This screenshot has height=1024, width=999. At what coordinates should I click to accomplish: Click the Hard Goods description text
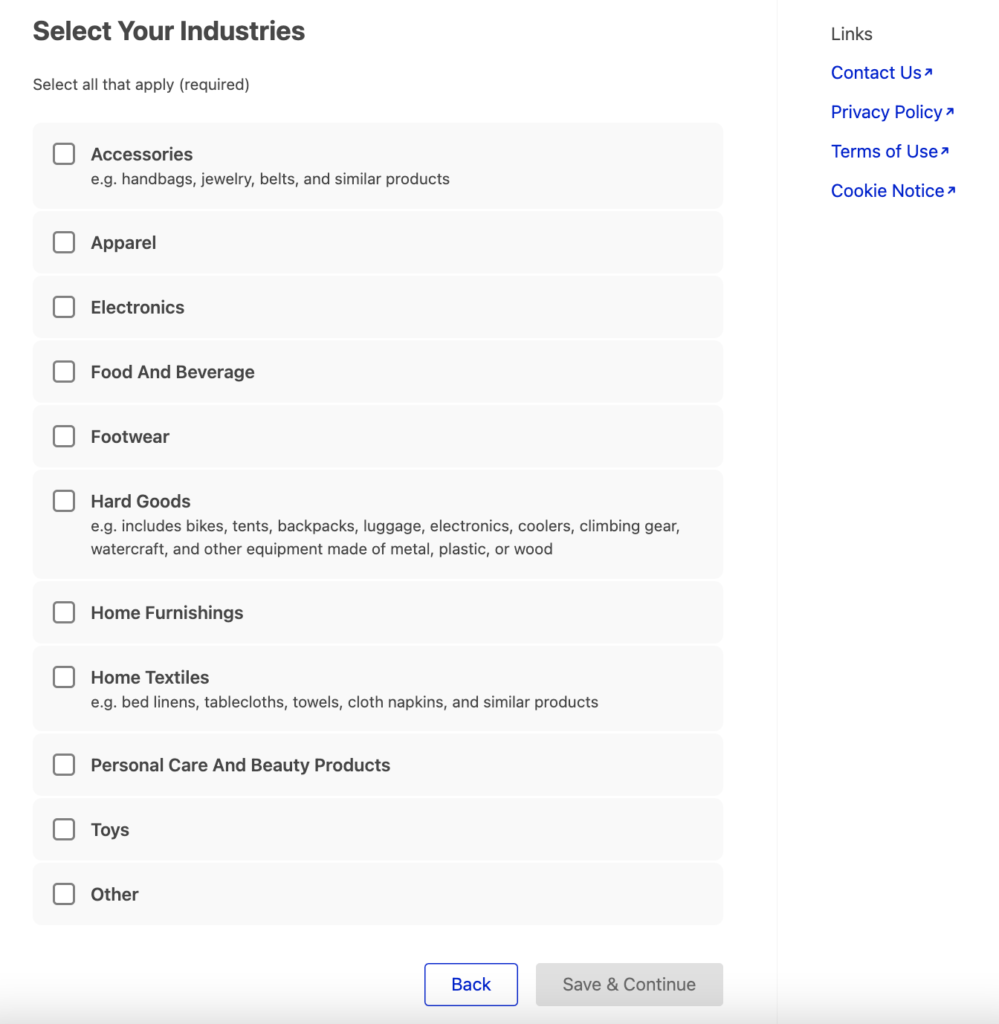point(385,537)
